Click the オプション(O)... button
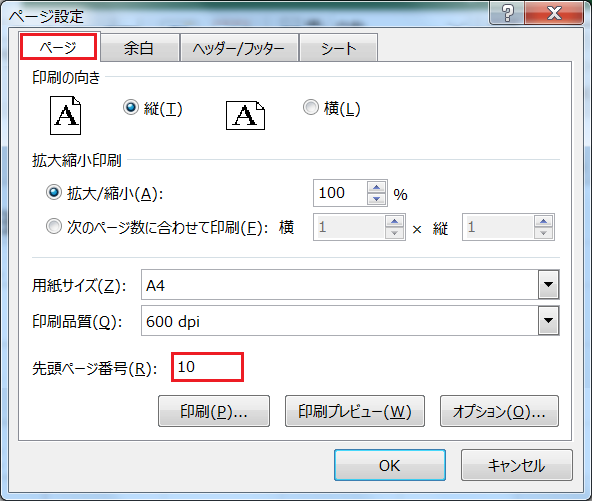594x503 pixels. pos(499,411)
